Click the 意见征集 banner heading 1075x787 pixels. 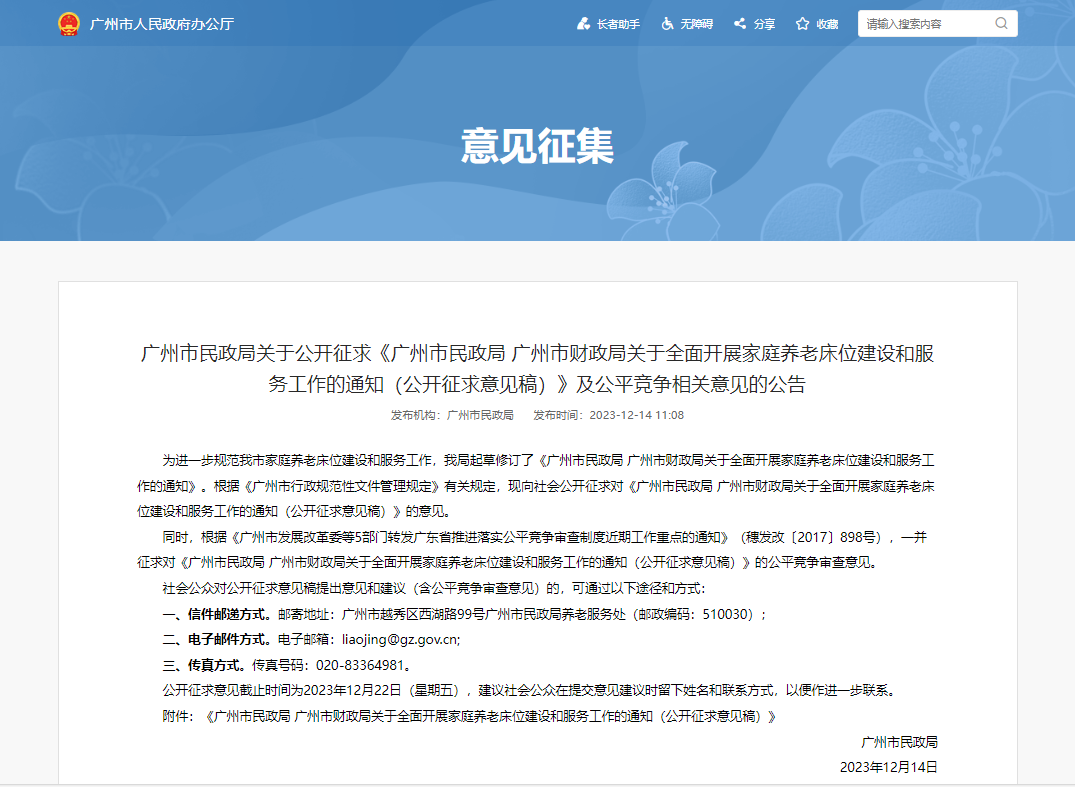pyautogui.click(x=537, y=146)
